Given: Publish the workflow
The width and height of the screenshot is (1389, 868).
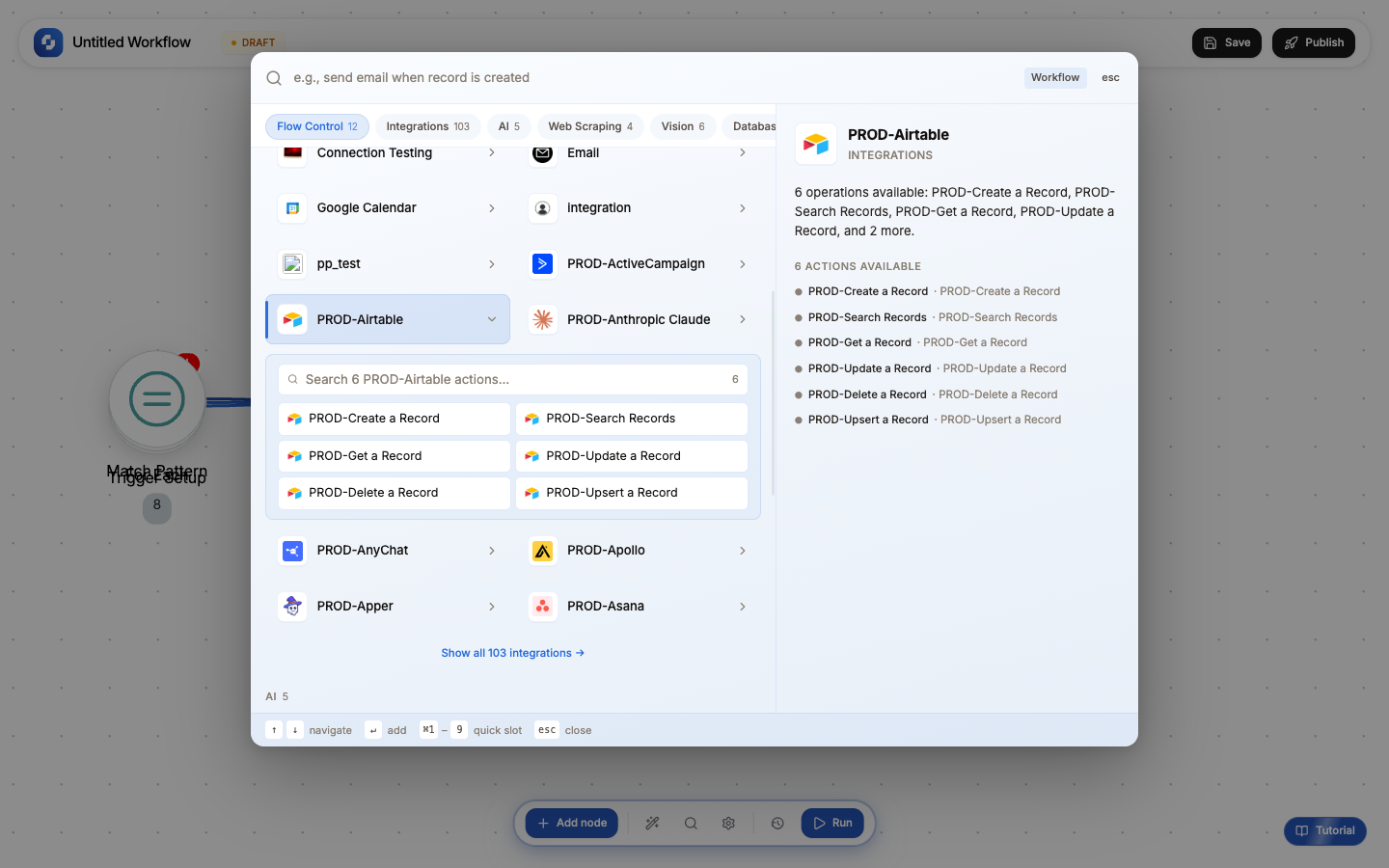Looking at the screenshot, I should pyautogui.click(x=1314, y=42).
